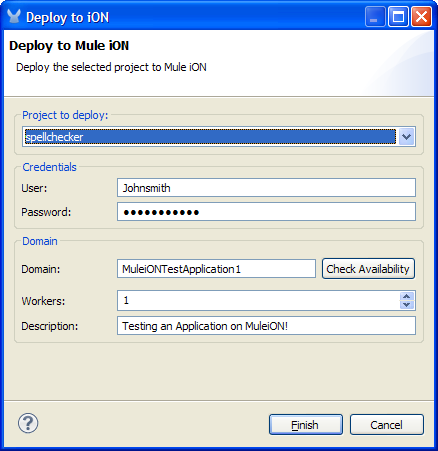Click the Description text field

click(266, 326)
